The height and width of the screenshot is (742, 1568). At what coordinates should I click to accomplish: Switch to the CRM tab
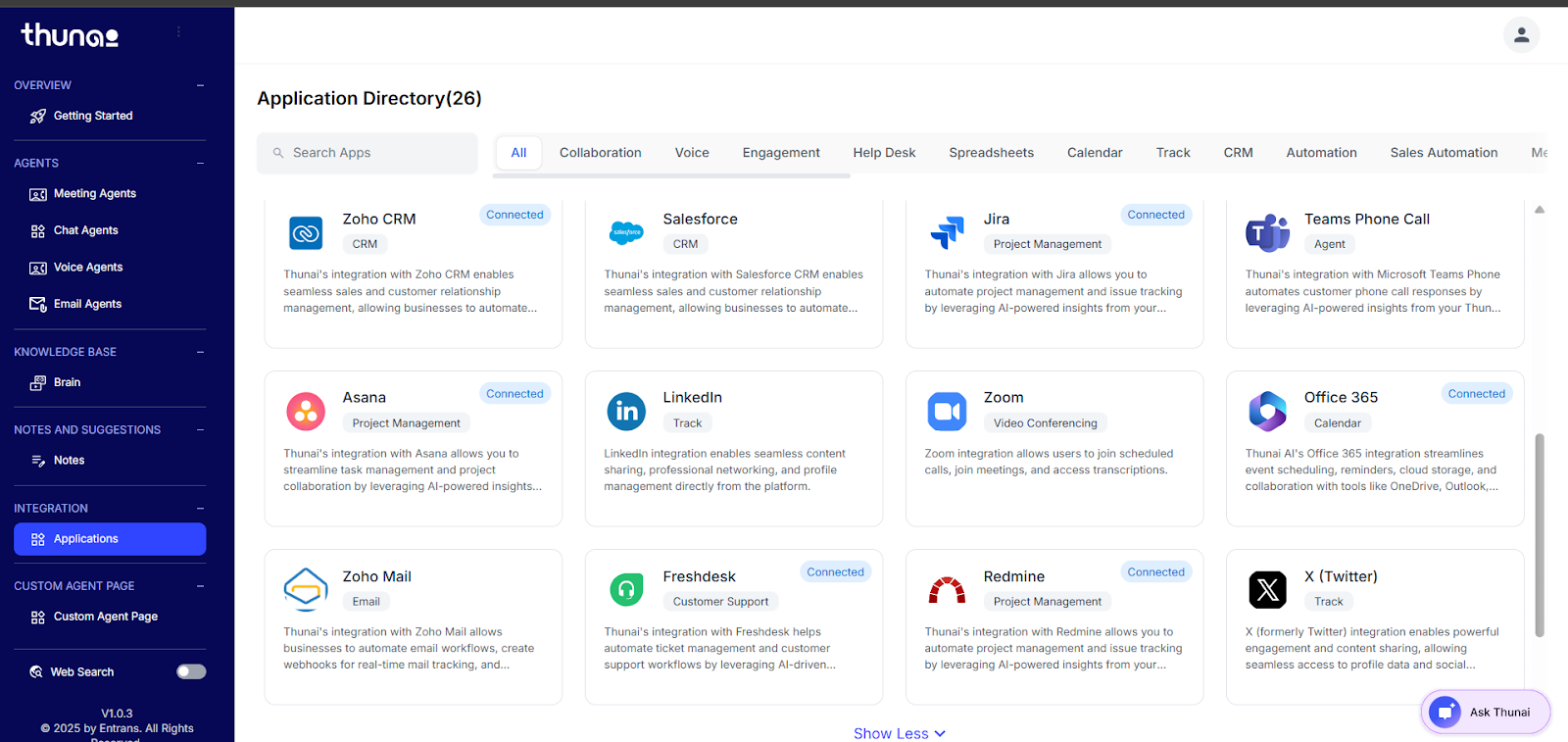pos(1239,153)
